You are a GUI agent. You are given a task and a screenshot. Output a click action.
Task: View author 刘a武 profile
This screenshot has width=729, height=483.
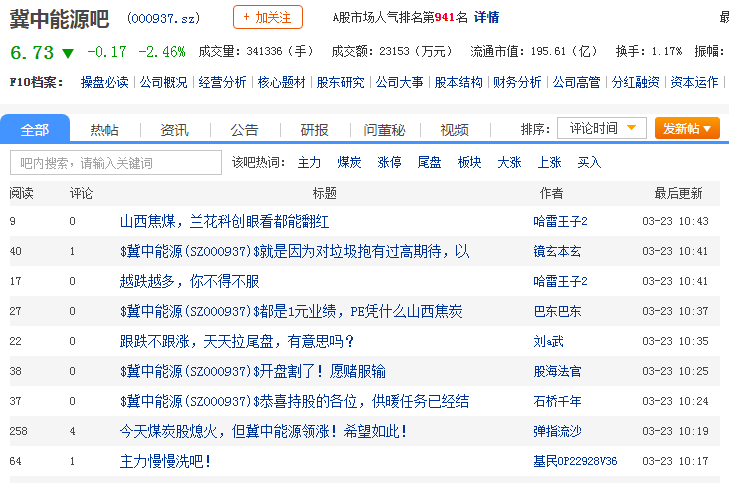tap(548, 341)
